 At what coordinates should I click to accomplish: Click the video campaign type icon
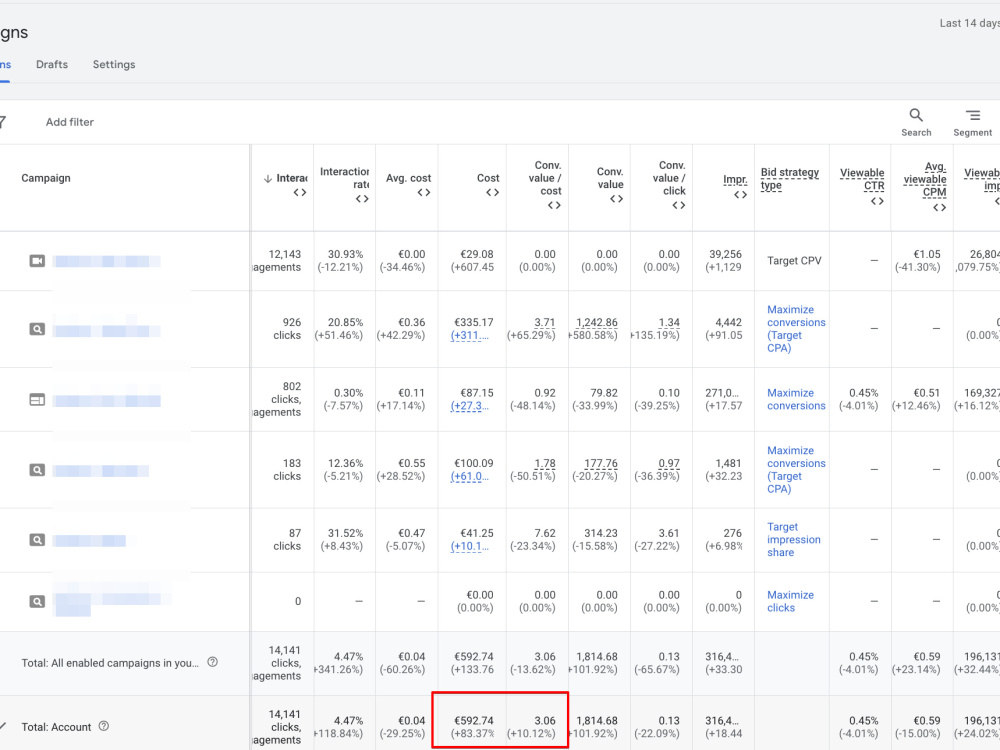pyautogui.click(x=37, y=261)
